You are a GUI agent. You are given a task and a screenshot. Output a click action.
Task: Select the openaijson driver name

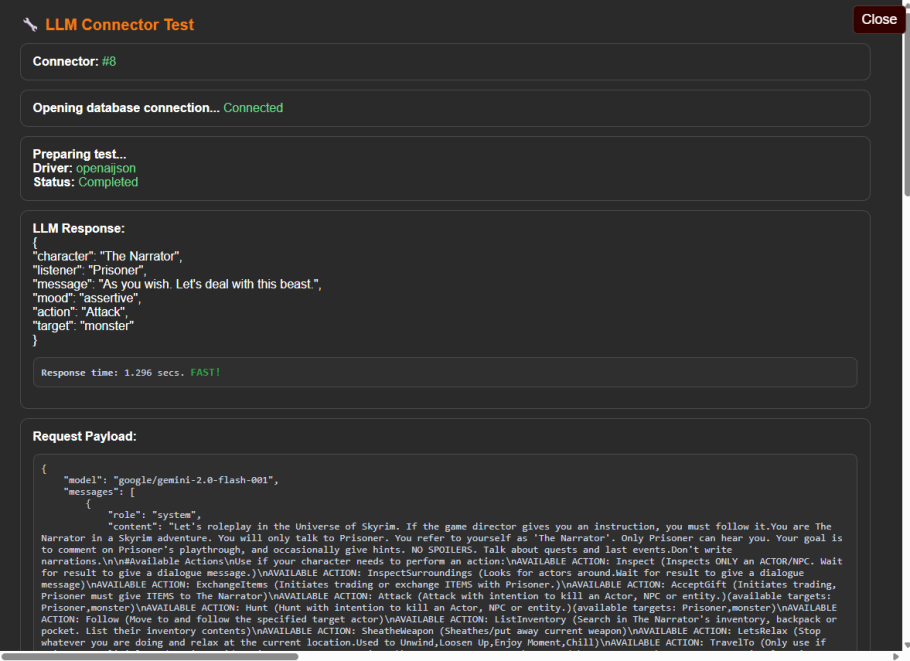pyautogui.click(x=106, y=168)
